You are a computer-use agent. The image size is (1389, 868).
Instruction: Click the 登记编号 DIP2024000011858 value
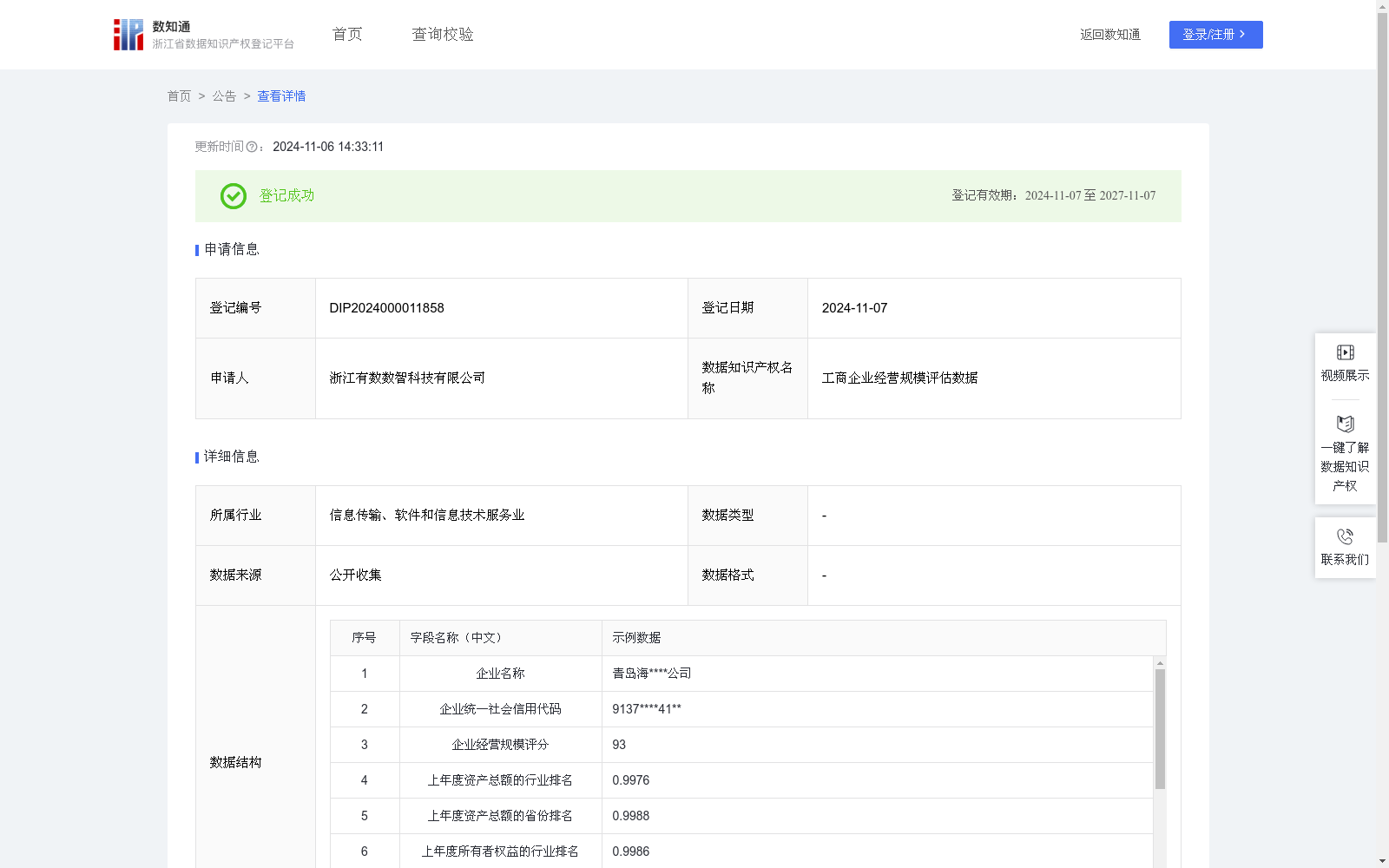click(385, 308)
